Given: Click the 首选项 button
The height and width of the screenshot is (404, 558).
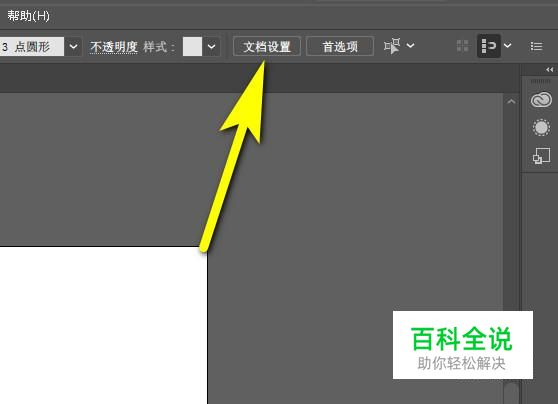Looking at the screenshot, I should [x=340, y=46].
